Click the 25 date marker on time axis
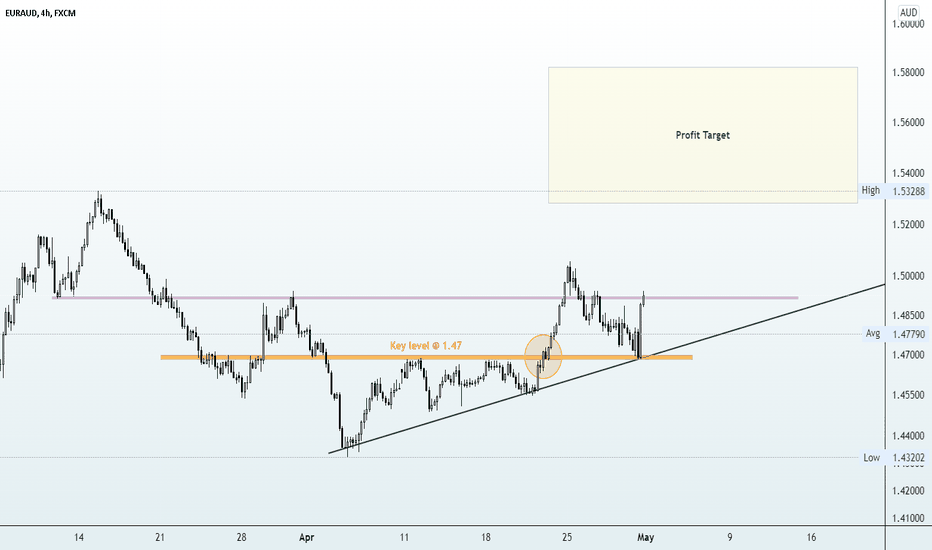Viewport: 932px width, 550px height. (567, 538)
